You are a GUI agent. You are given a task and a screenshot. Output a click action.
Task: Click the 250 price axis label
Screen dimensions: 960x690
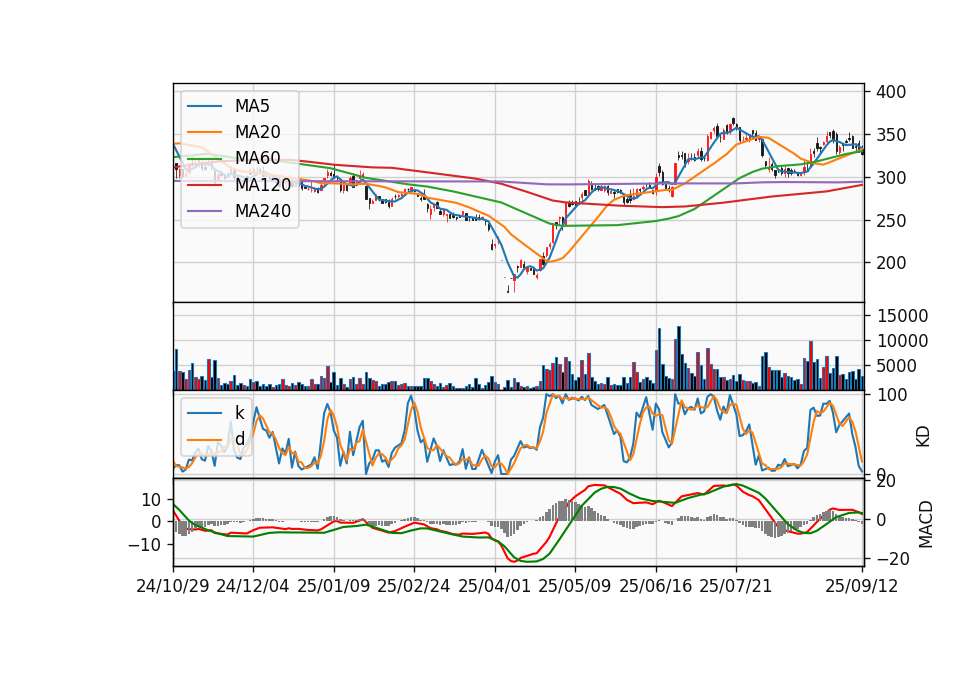(x=891, y=220)
